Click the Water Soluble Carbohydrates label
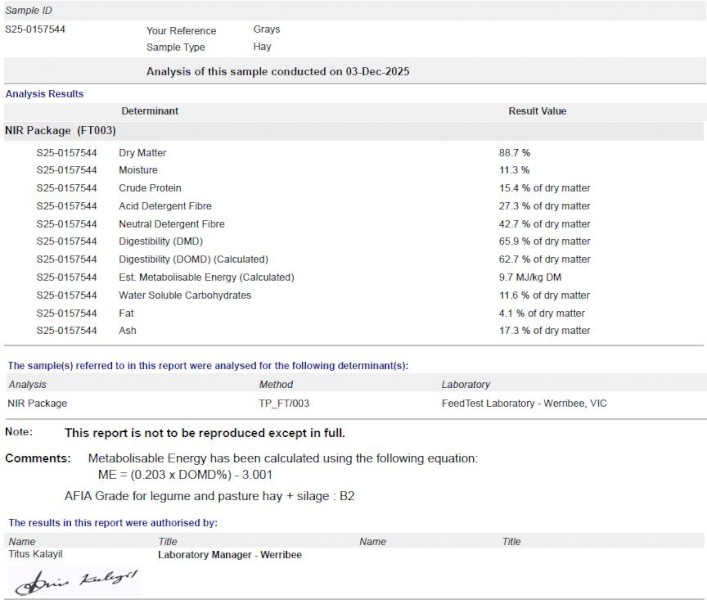 [x=184, y=296]
